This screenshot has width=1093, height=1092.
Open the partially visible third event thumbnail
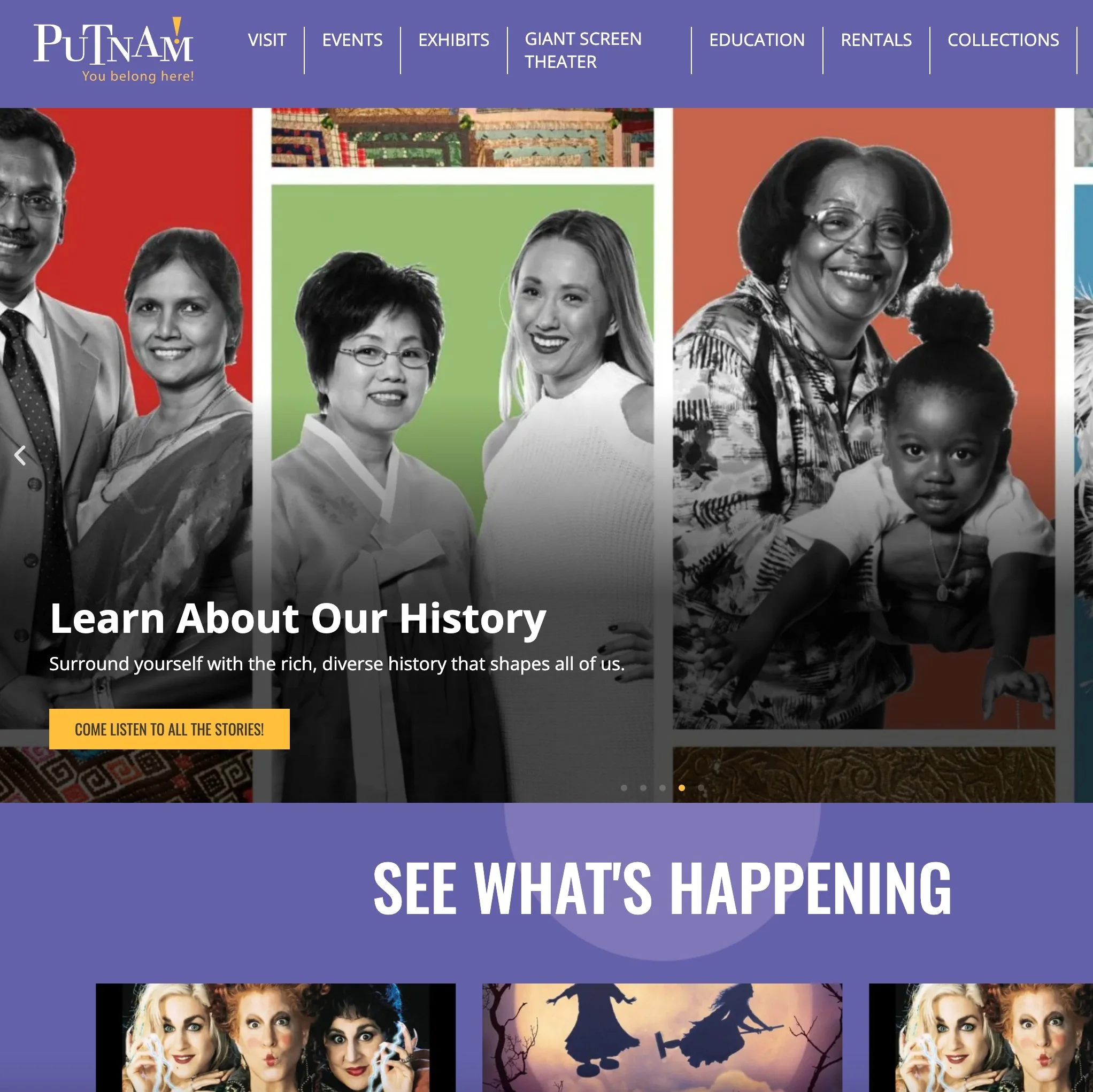coord(981,1037)
